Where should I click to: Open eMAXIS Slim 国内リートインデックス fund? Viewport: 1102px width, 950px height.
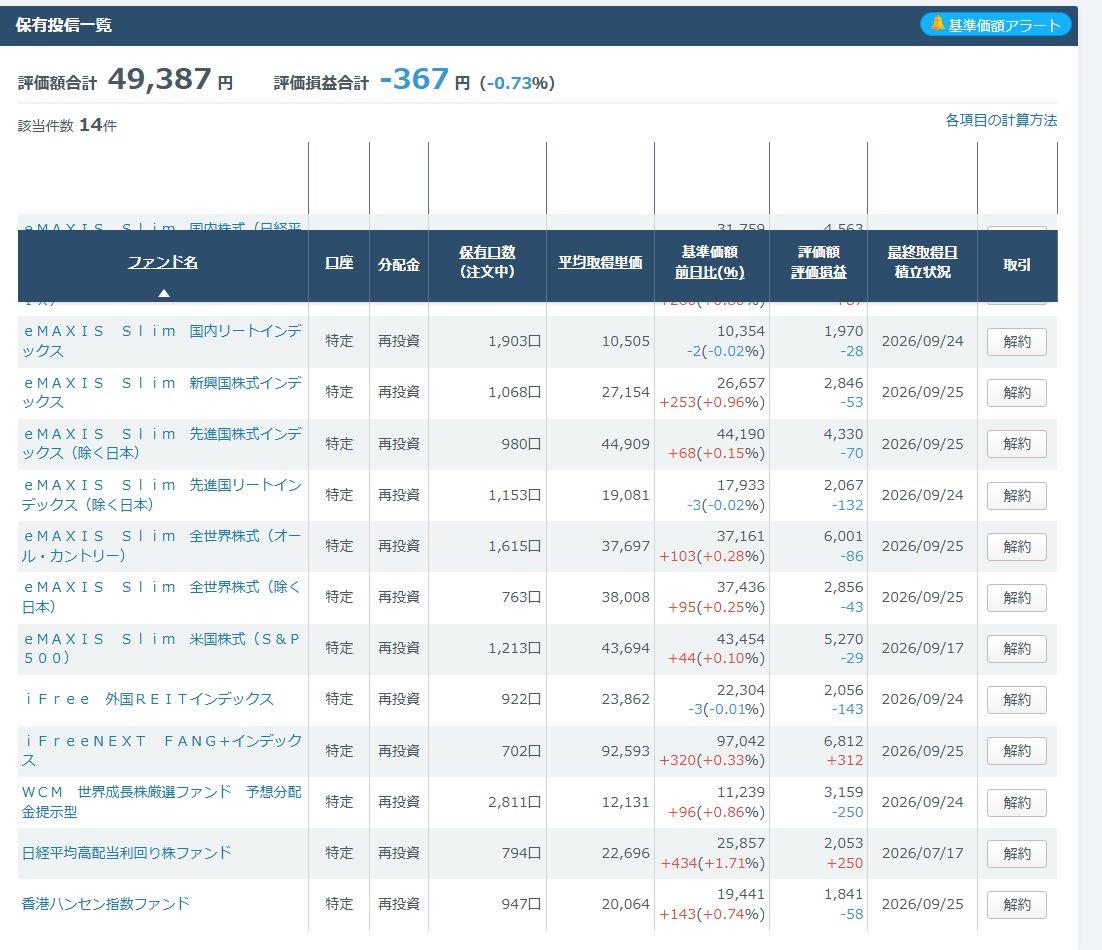162,341
